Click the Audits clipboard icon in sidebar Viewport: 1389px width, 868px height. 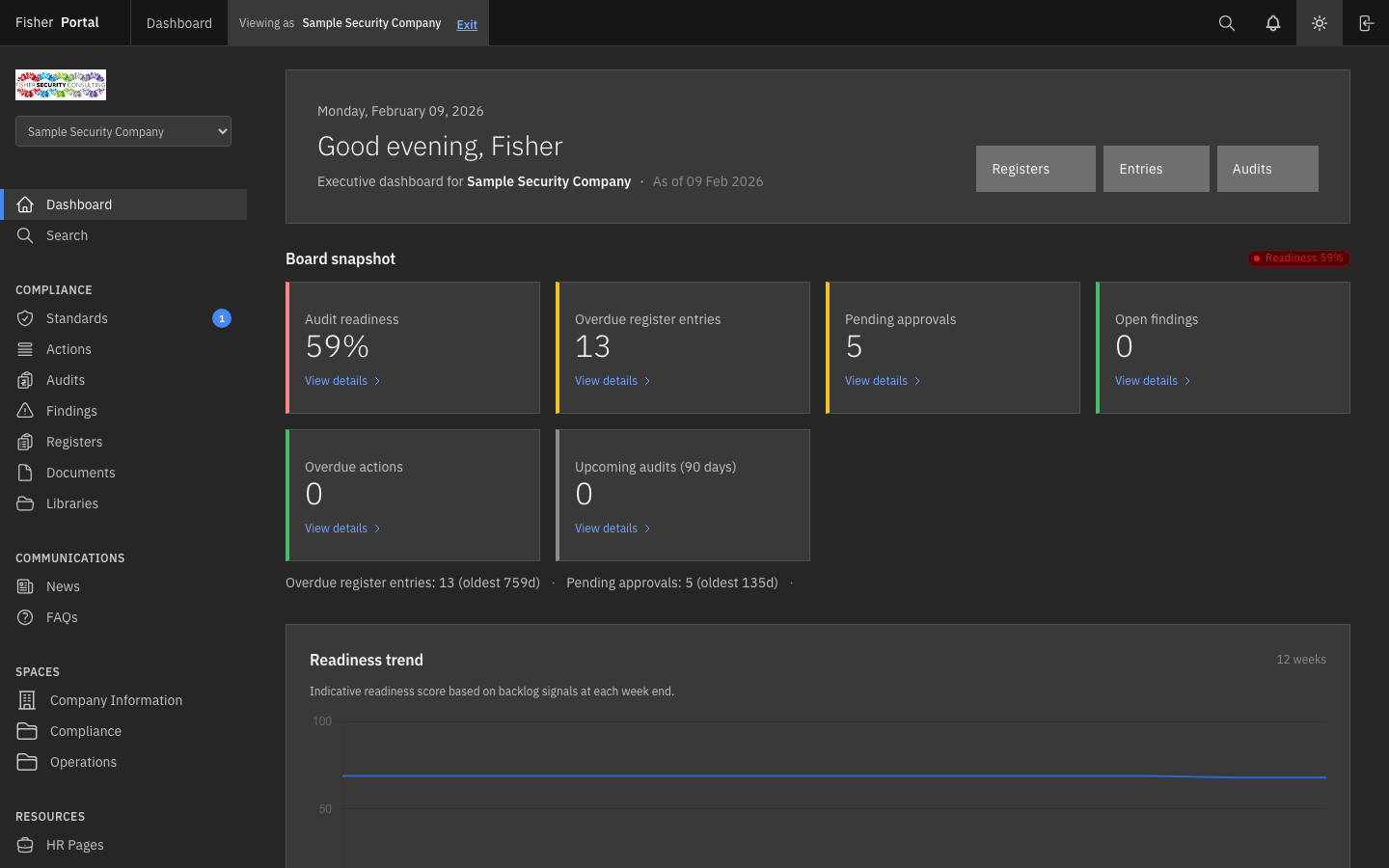[x=25, y=380]
